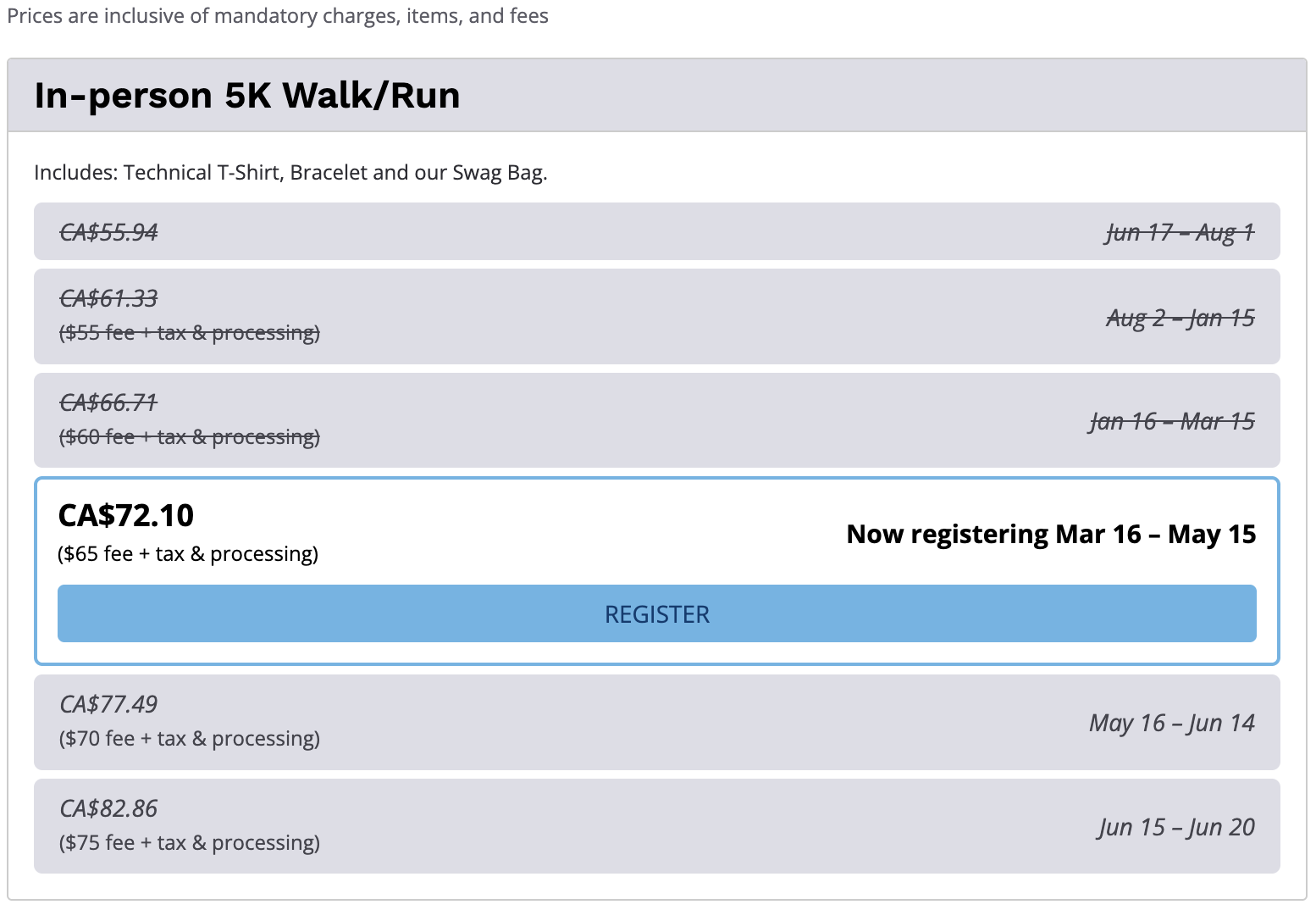Click the REGISTER button
This screenshot has height=910, width=1316.
tap(656, 613)
